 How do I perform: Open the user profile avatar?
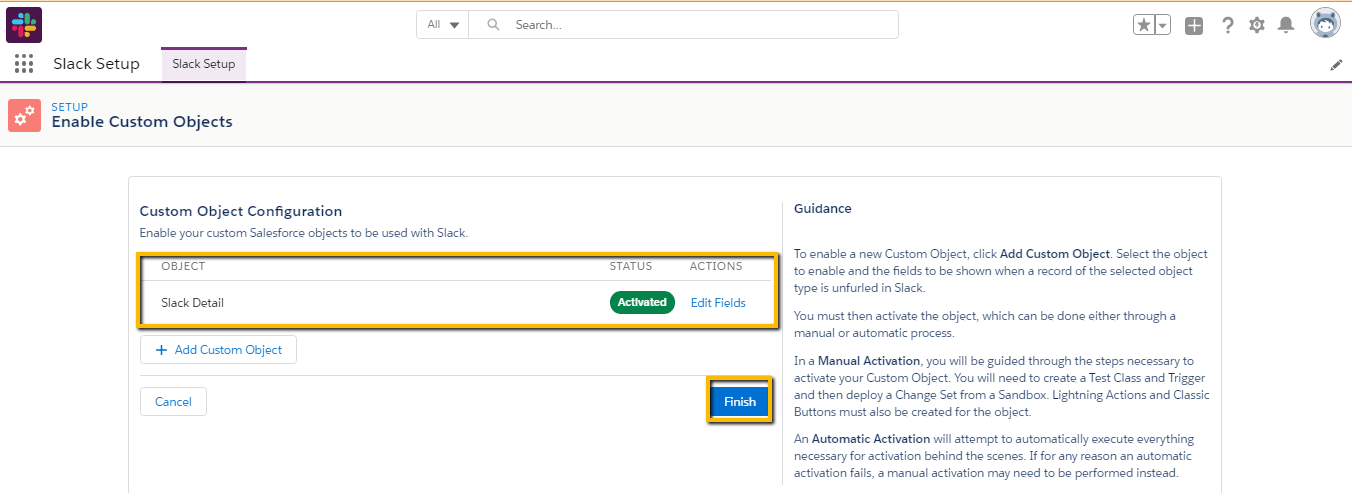pyautogui.click(x=1325, y=24)
